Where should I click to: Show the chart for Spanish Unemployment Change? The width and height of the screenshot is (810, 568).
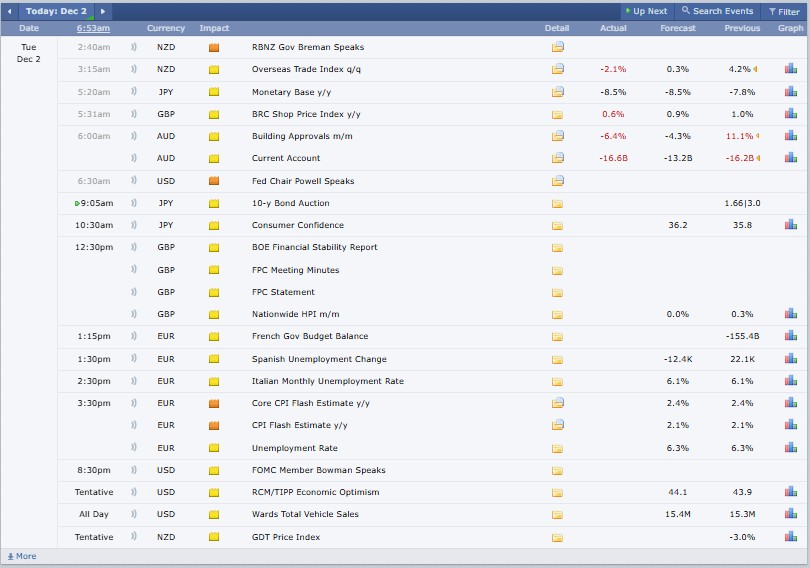790,359
